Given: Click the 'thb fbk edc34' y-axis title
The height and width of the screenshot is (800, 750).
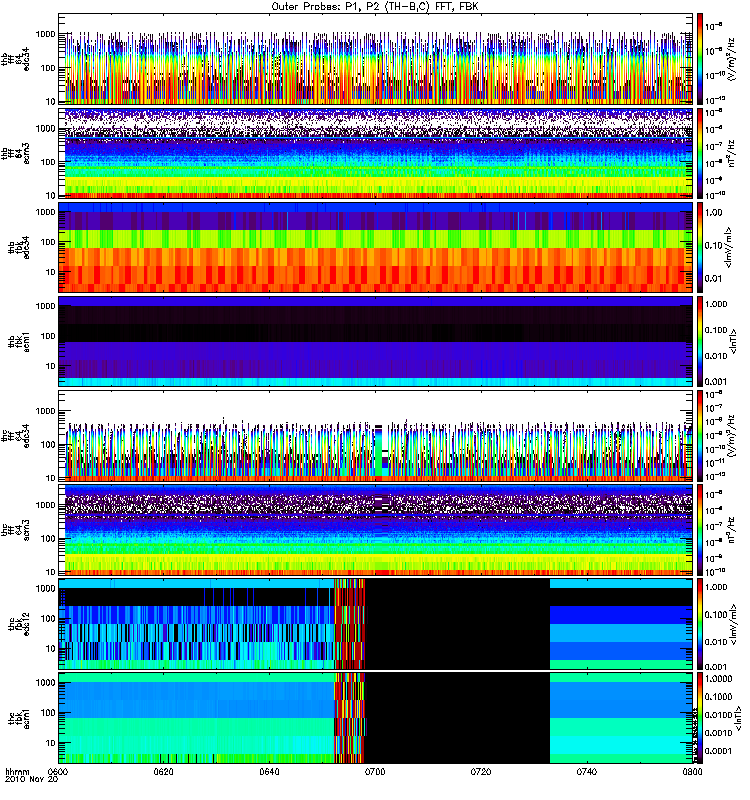Looking at the screenshot, I should [x=18, y=247].
